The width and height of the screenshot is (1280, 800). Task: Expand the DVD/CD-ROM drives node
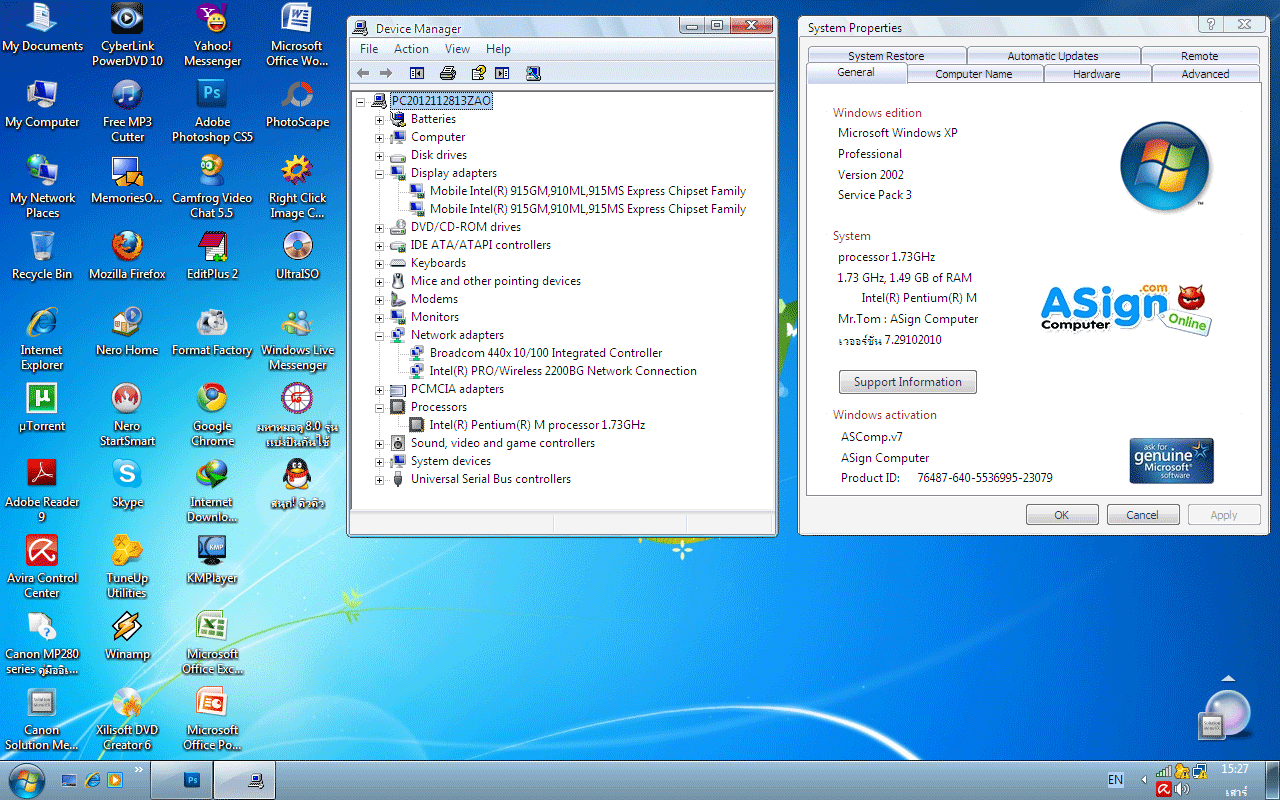point(379,227)
